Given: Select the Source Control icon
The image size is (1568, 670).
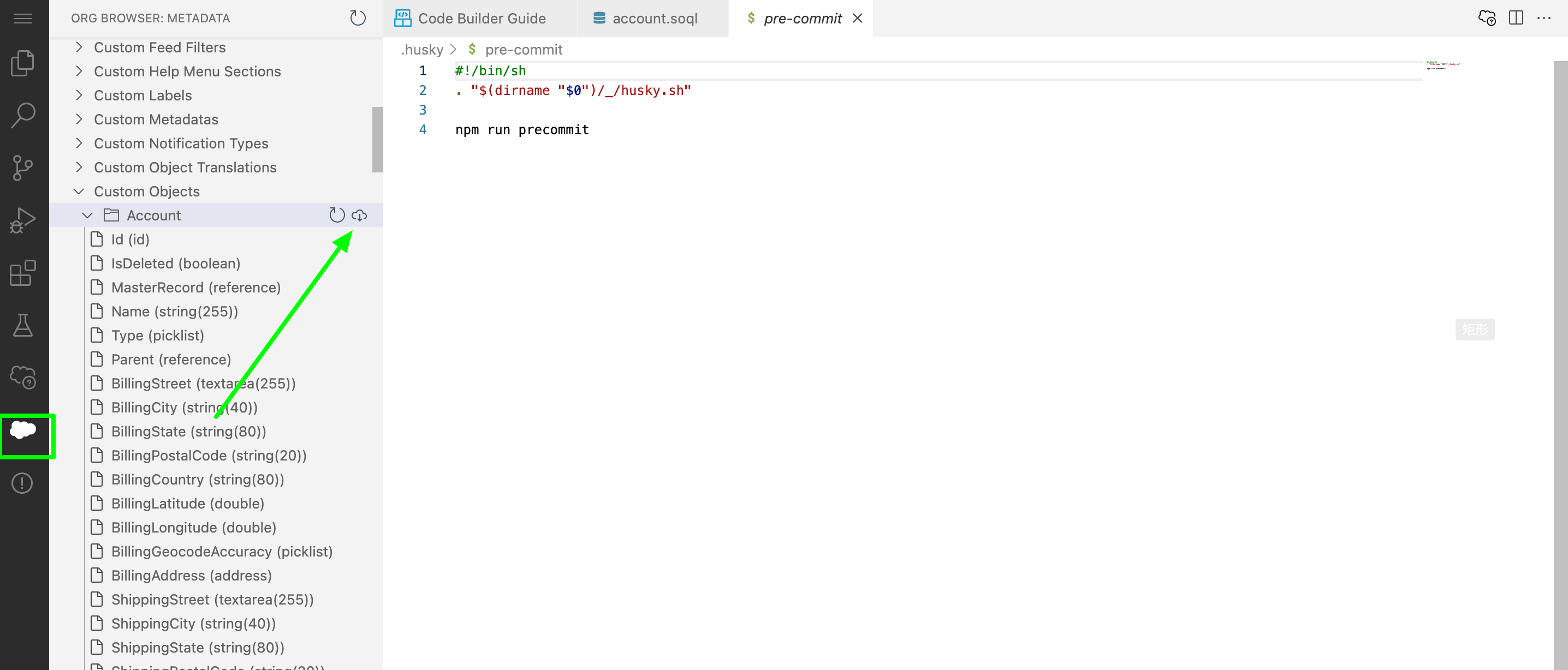Looking at the screenshot, I should (22, 168).
